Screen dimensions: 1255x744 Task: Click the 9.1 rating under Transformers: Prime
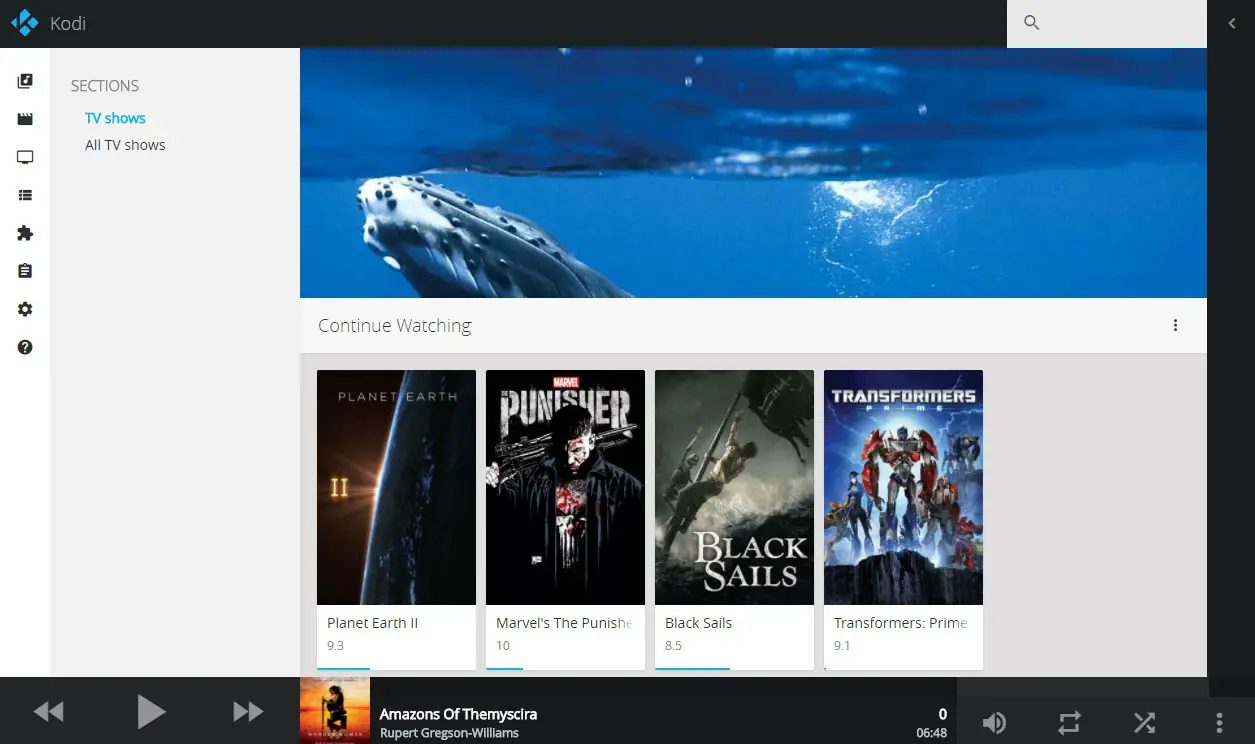[842, 645]
